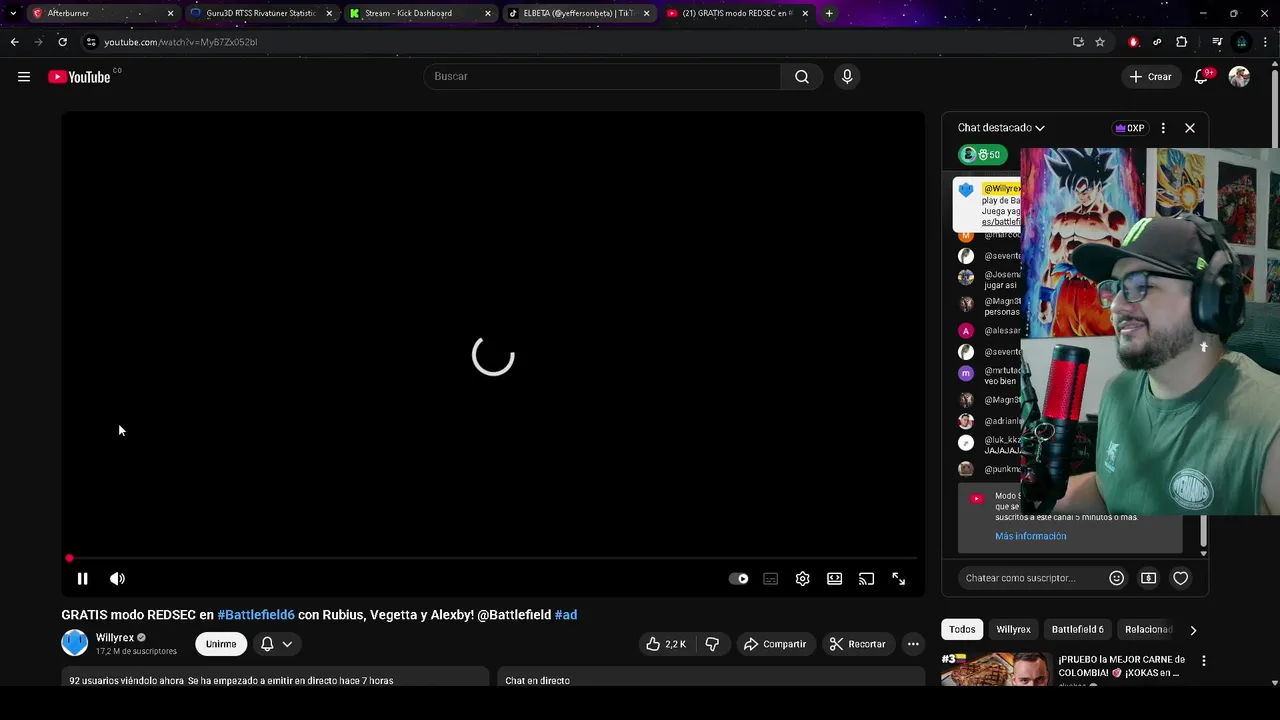The width and height of the screenshot is (1280, 720).
Task: Click Más información in chat notice
Action: coord(1030,536)
